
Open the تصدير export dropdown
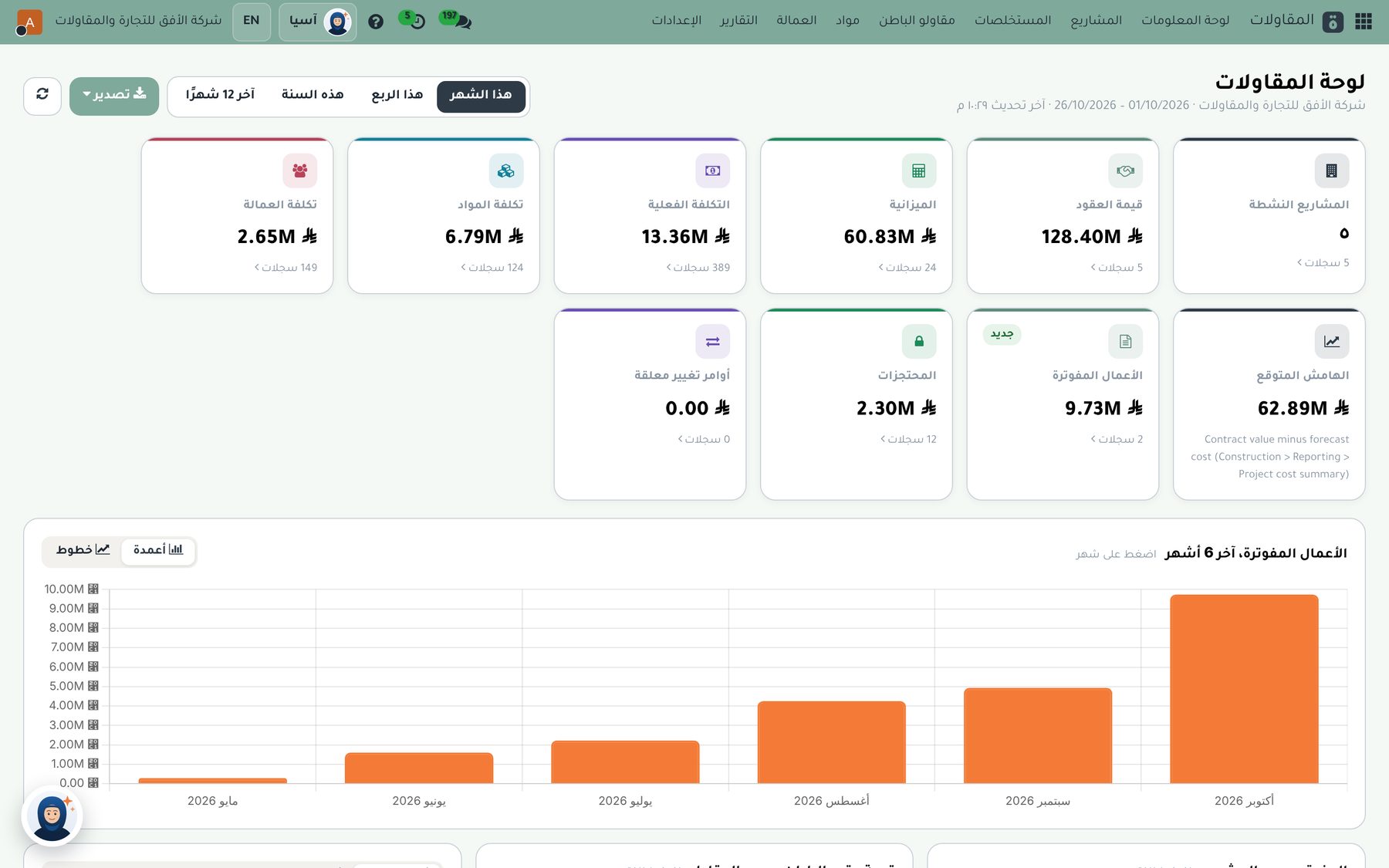pos(114,96)
